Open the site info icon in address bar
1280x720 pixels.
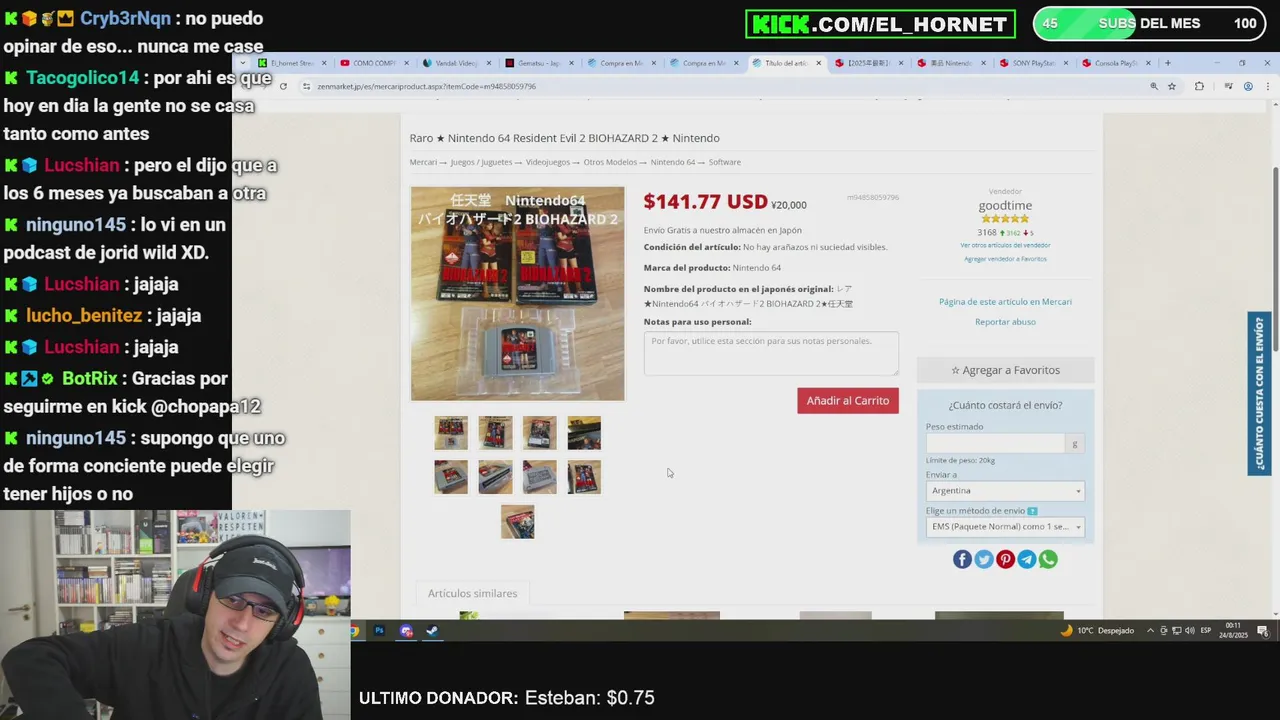(x=307, y=87)
